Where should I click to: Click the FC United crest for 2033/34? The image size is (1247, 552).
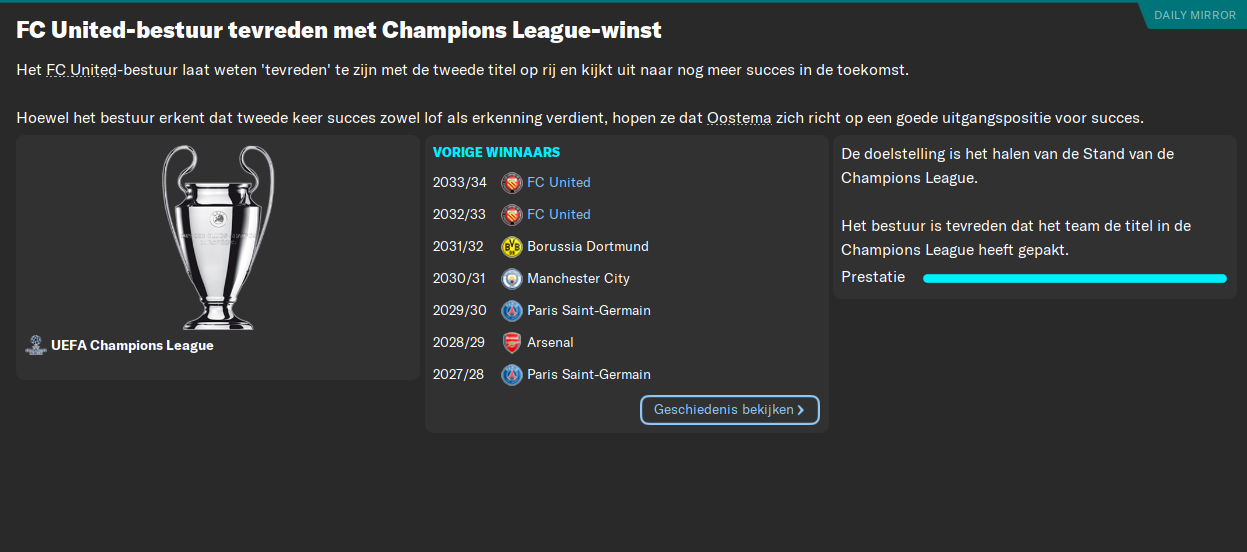coord(511,183)
